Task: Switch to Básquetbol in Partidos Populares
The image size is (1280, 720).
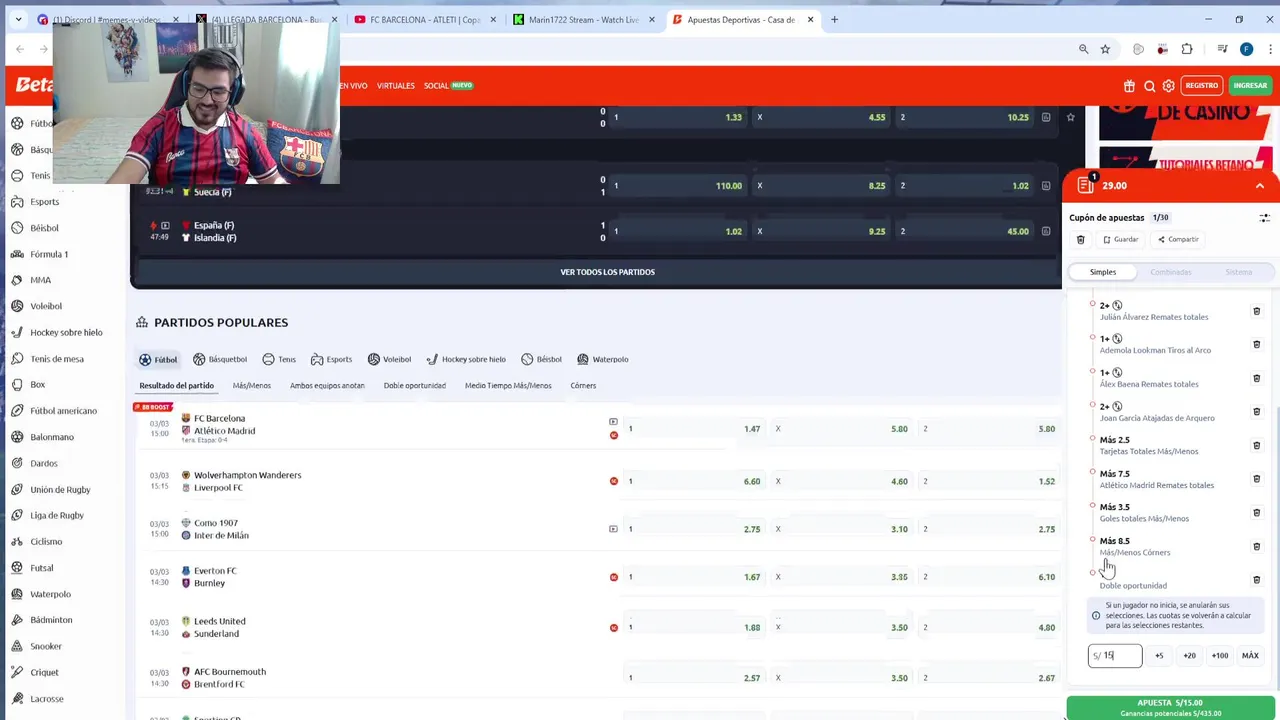Action: click(219, 359)
